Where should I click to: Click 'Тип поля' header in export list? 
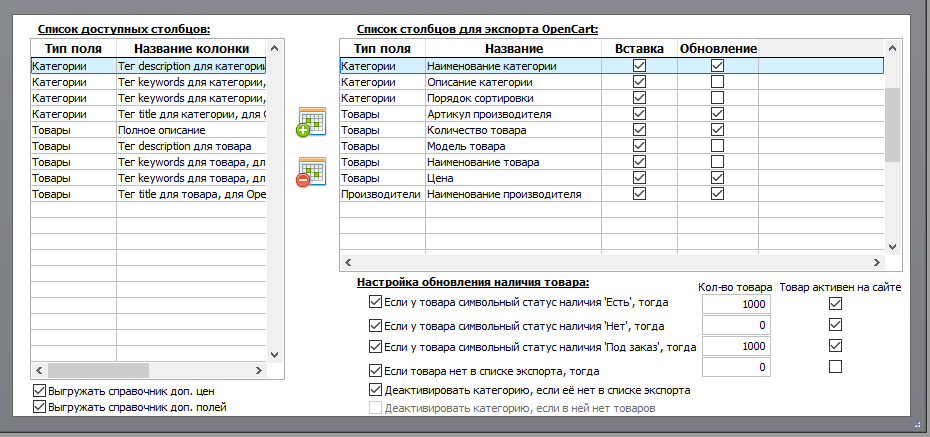(x=383, y=49)
